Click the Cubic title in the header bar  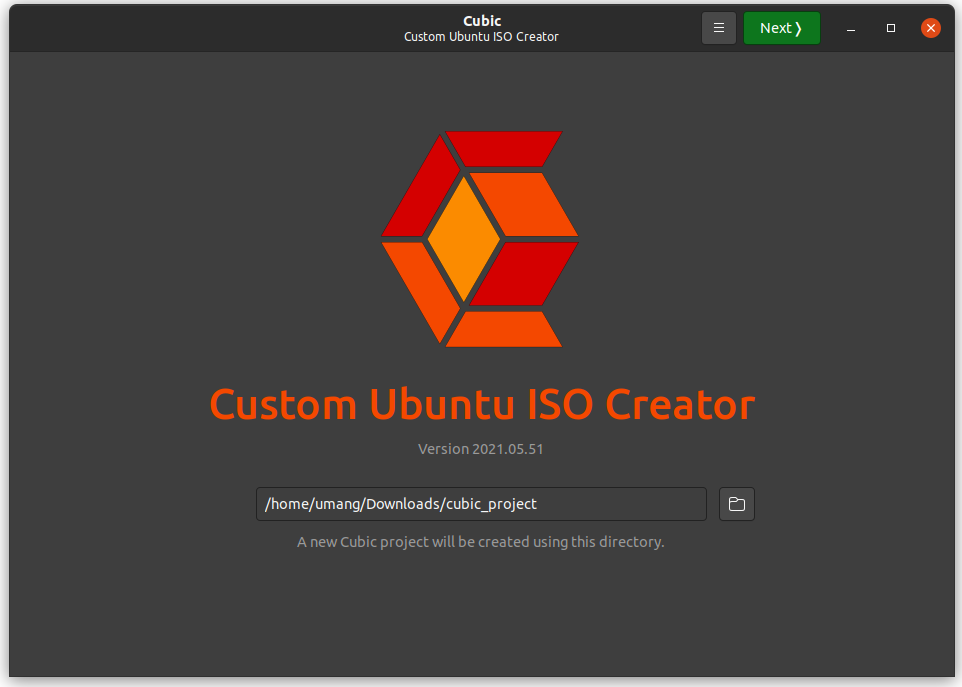point(481,20)
